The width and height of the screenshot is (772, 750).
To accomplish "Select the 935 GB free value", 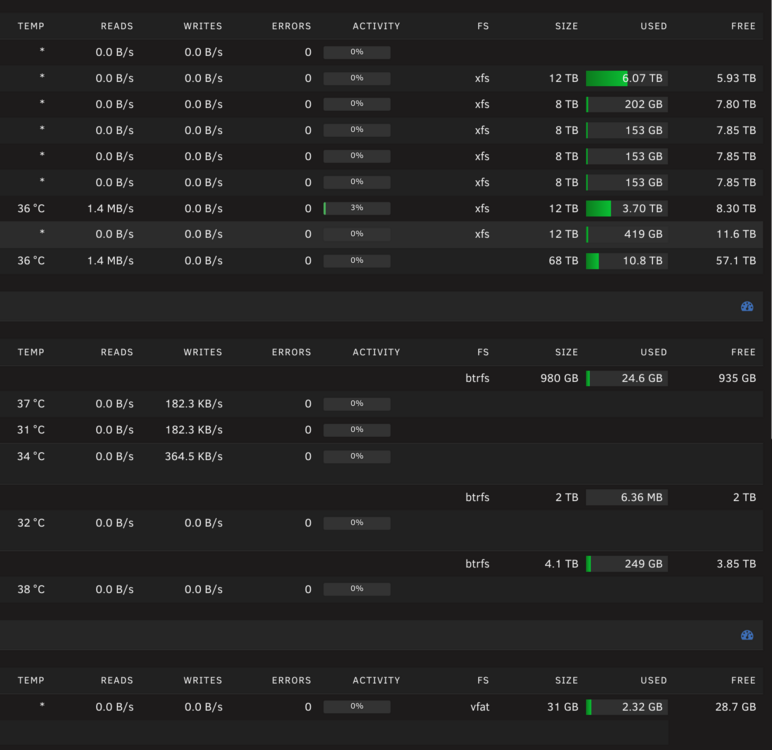I will [737, 378].
